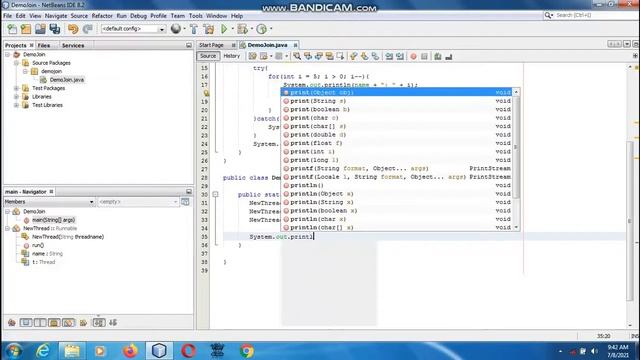Open the Tools menu
This screenshot has height=360, width=640.
(x=196, y=16)
